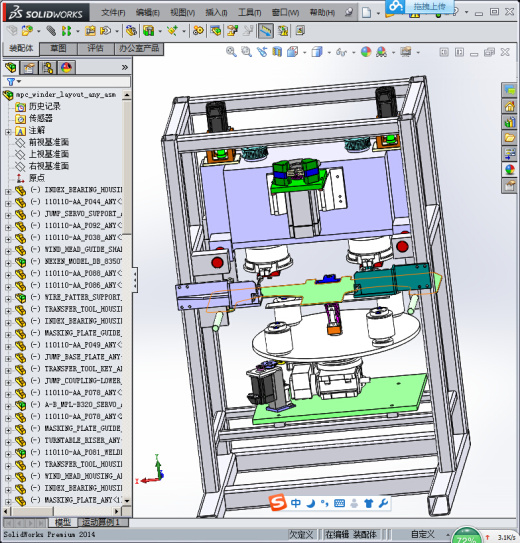The height and width of the screenshot is (543, 520).
Task: Open the ConfigurationManager tab icon
Action: click(x=48, y=68)
